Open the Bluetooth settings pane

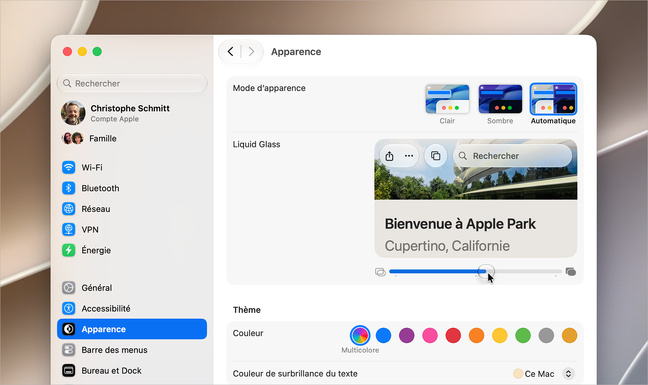pos(132,188)
